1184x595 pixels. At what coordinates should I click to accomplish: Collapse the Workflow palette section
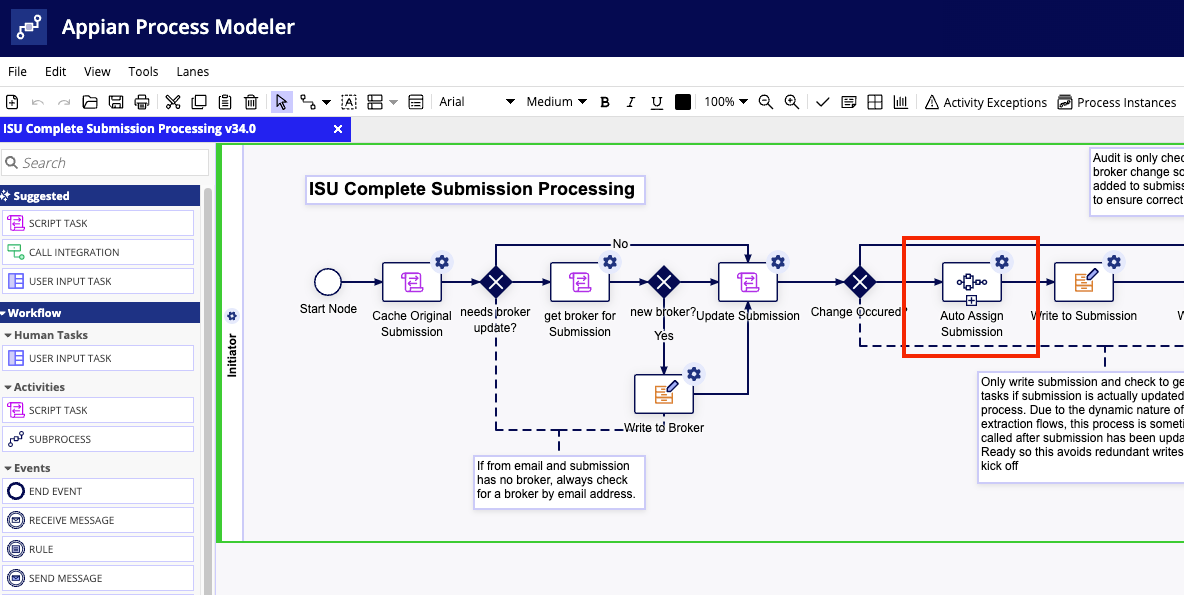click(100, 313)
